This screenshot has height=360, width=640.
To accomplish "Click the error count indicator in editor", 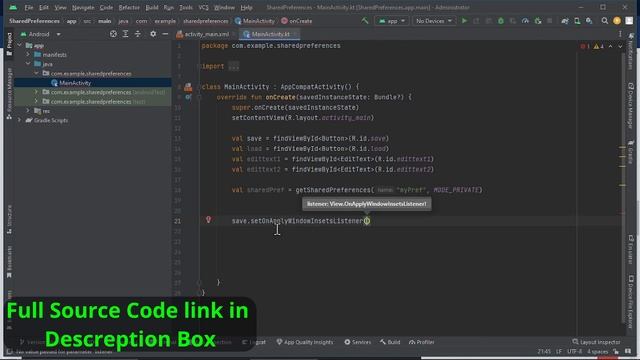I will (585, 47).
